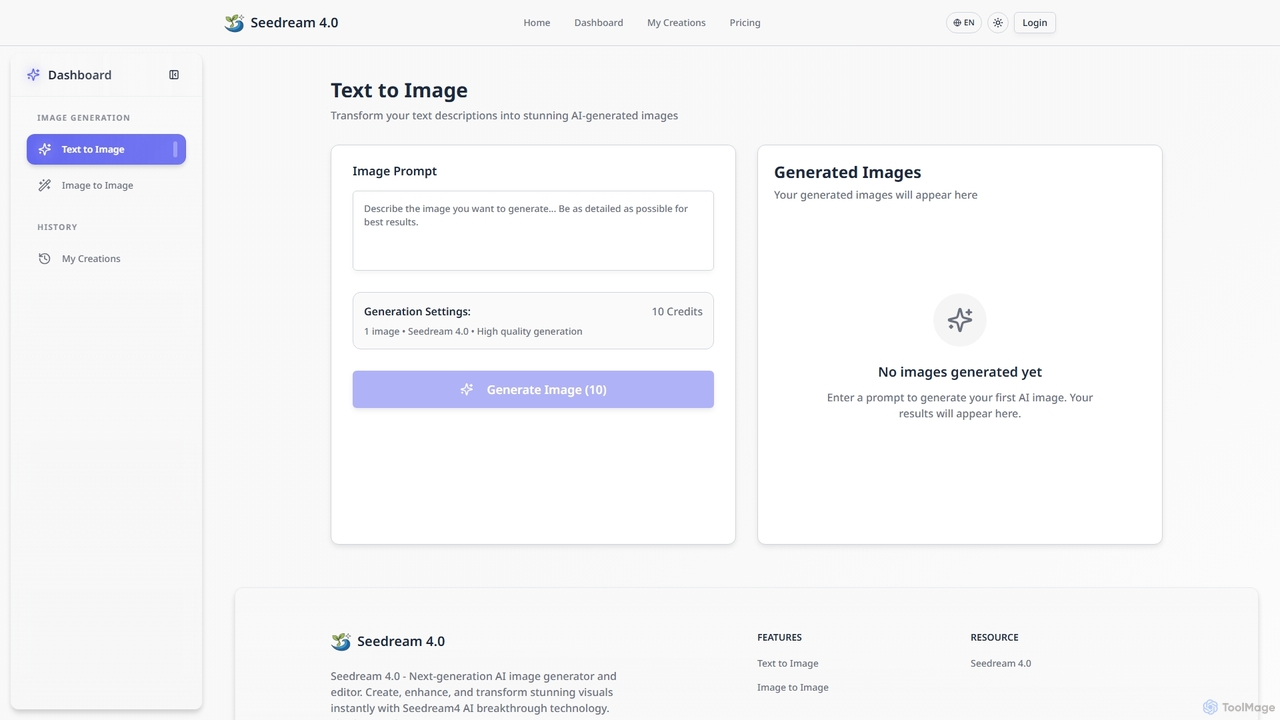This screenshot has width=1280, height=720.
Task: Open Pricing in the top navigation
Action: click(x=745, y=23)
